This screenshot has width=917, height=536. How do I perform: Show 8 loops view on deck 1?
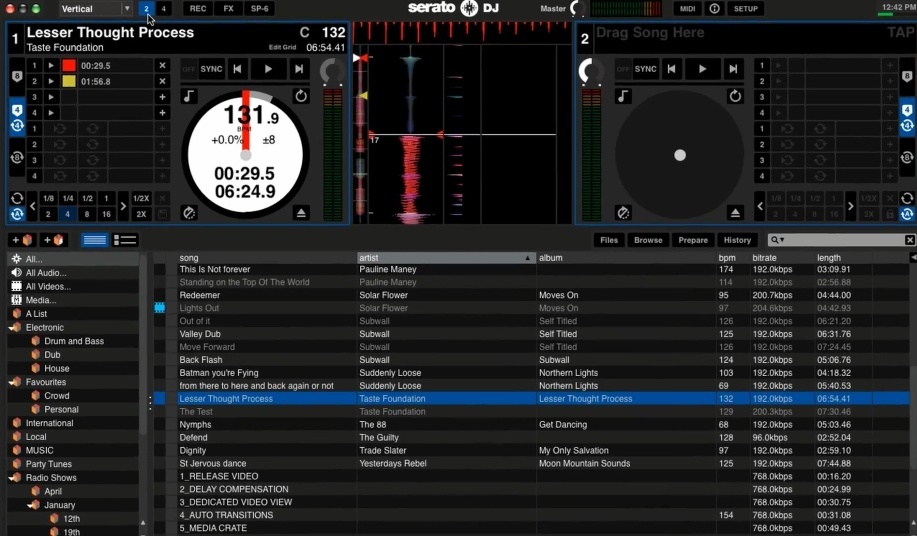tap(17, 158)
